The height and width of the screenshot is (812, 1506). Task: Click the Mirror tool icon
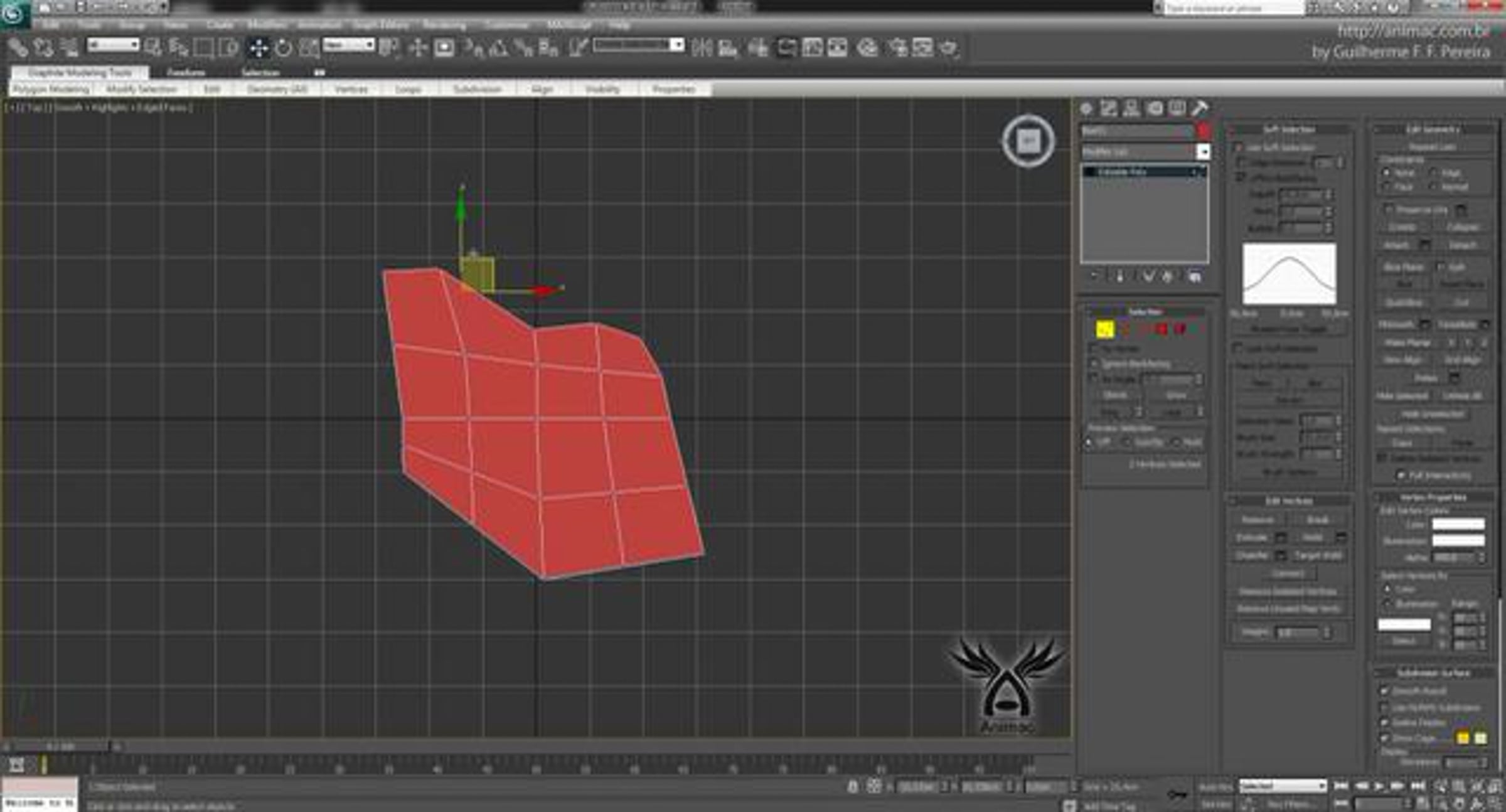[x=702, y=48]
